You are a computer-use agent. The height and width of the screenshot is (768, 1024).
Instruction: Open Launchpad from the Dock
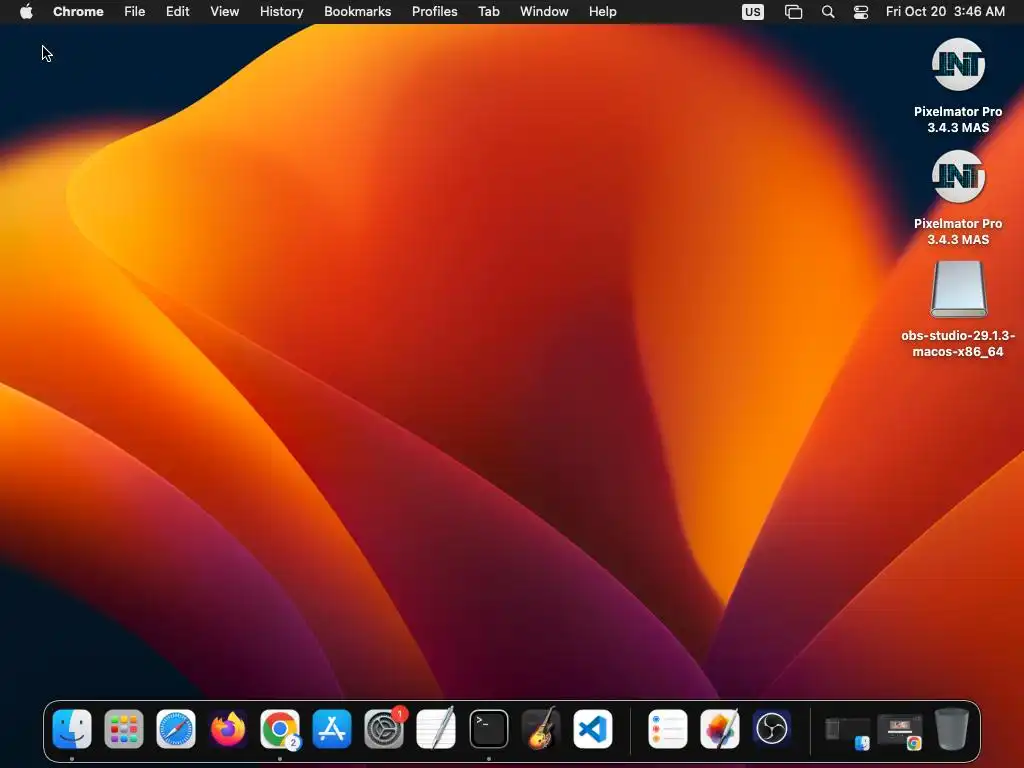(x=123, y=729)
